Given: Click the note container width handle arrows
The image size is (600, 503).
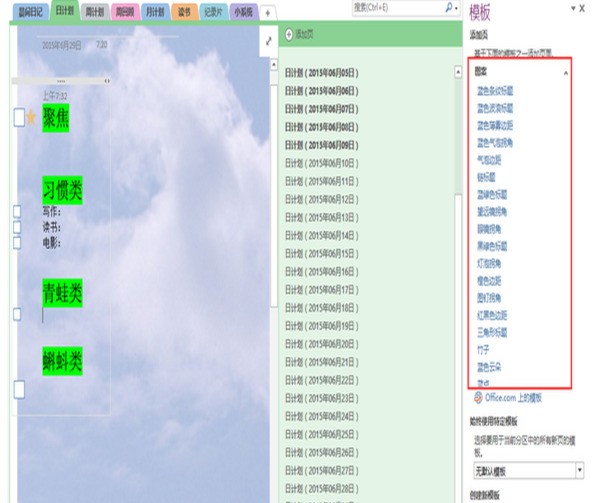Looking at the screenshot, I should (107, 81).
